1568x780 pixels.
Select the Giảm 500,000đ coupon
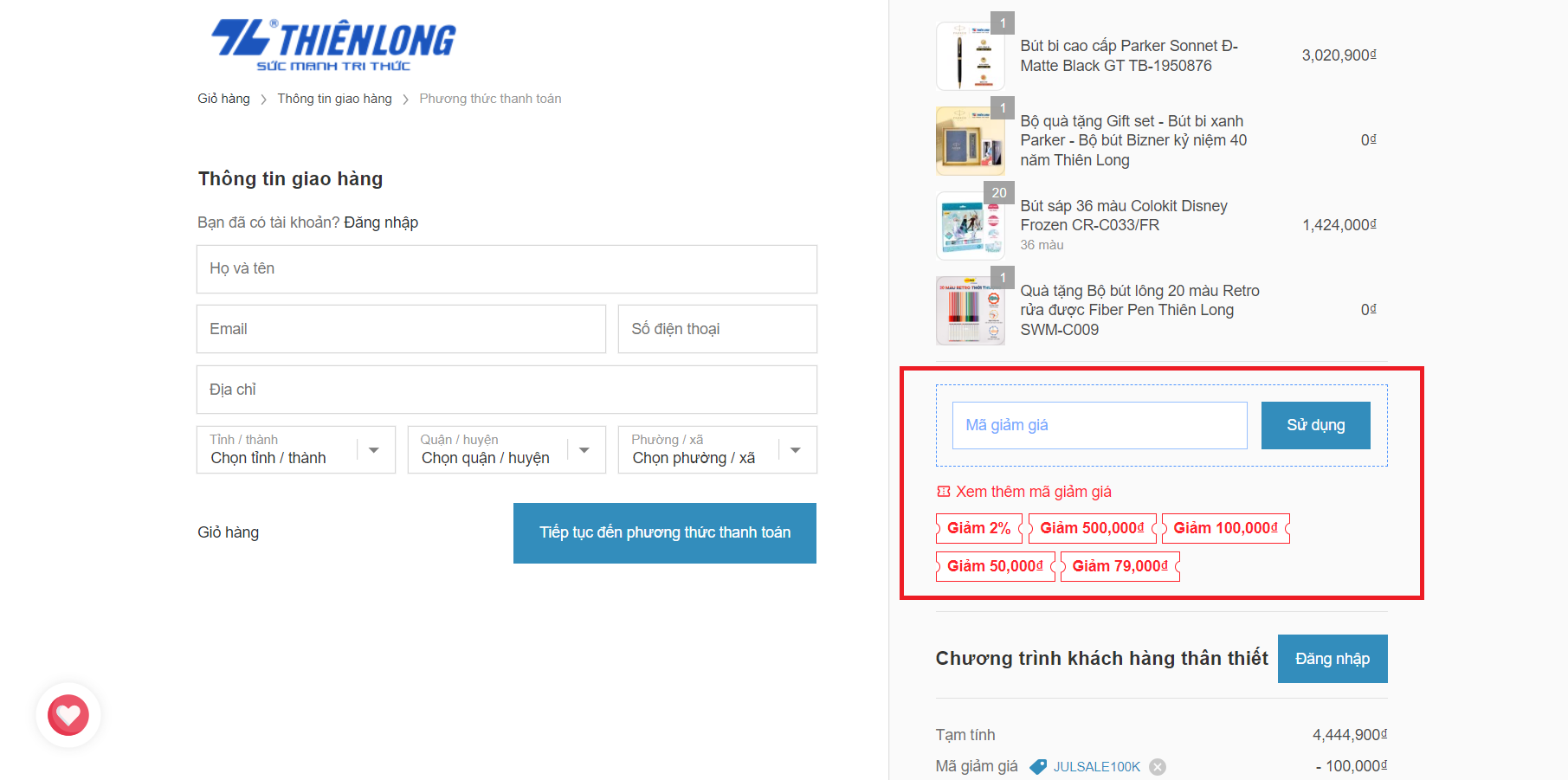[1093, 528]
